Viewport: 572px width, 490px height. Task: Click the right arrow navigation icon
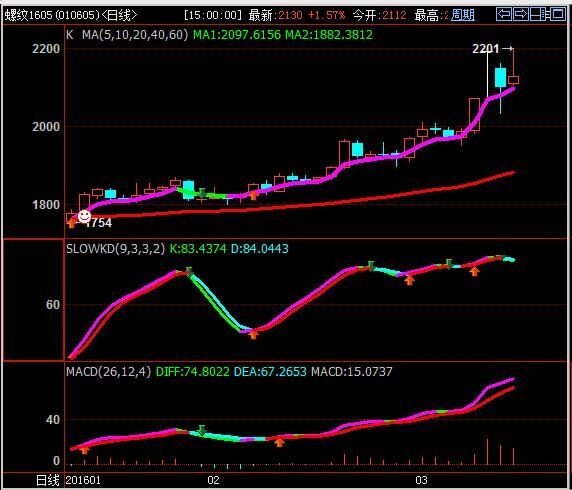click(x=521, y=15)
